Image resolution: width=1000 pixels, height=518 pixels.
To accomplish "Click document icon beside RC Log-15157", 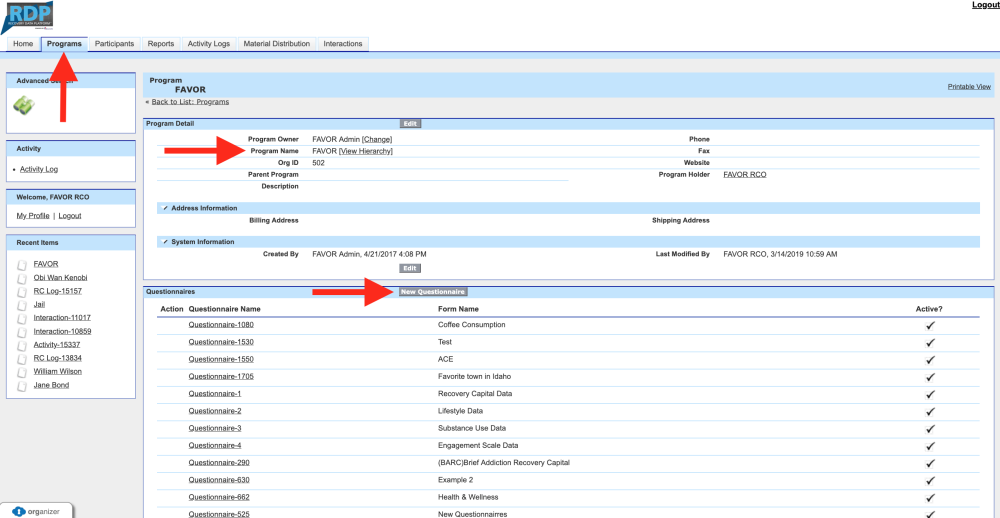I will click(x=22, y=292).
